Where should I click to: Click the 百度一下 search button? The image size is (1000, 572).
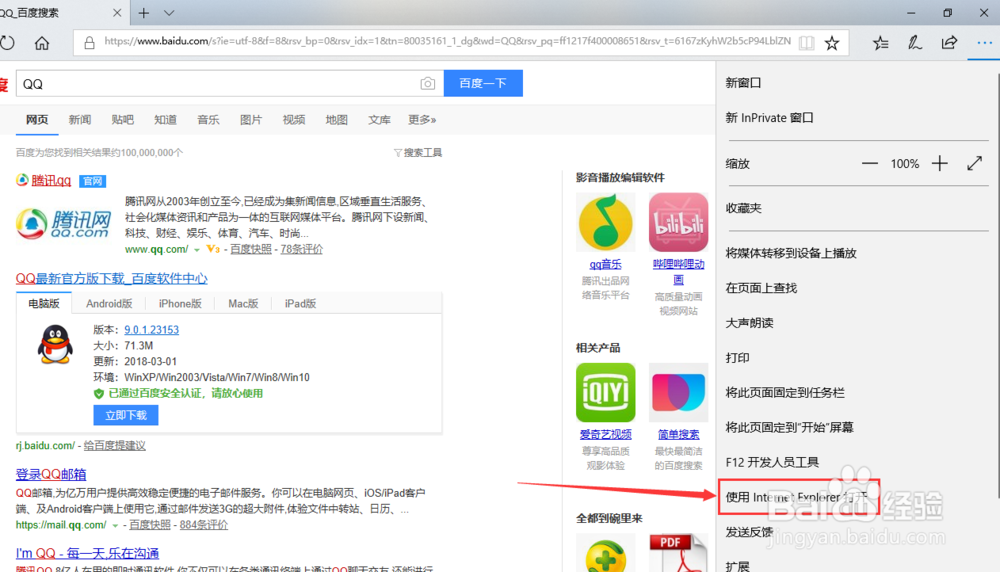(483, 84)
